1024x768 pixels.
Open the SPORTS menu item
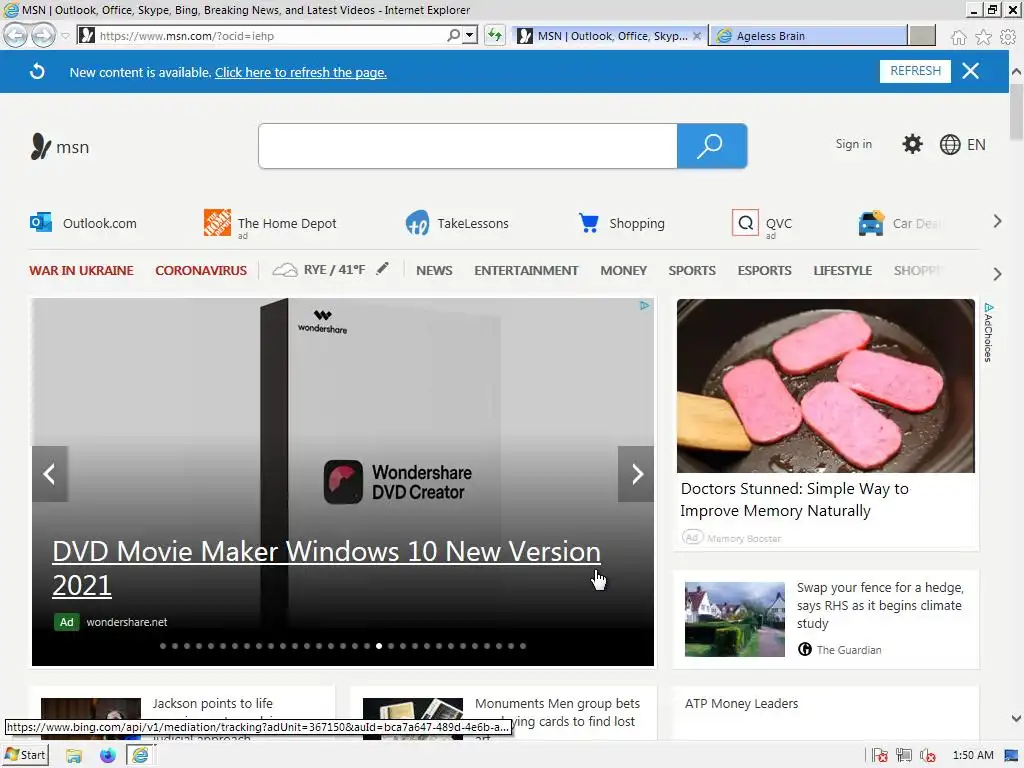pyautogui.click(x=692, y=270)
